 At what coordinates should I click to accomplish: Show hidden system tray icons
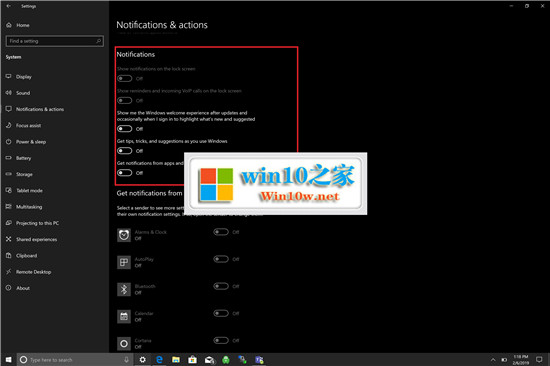[x=493, y=360]
